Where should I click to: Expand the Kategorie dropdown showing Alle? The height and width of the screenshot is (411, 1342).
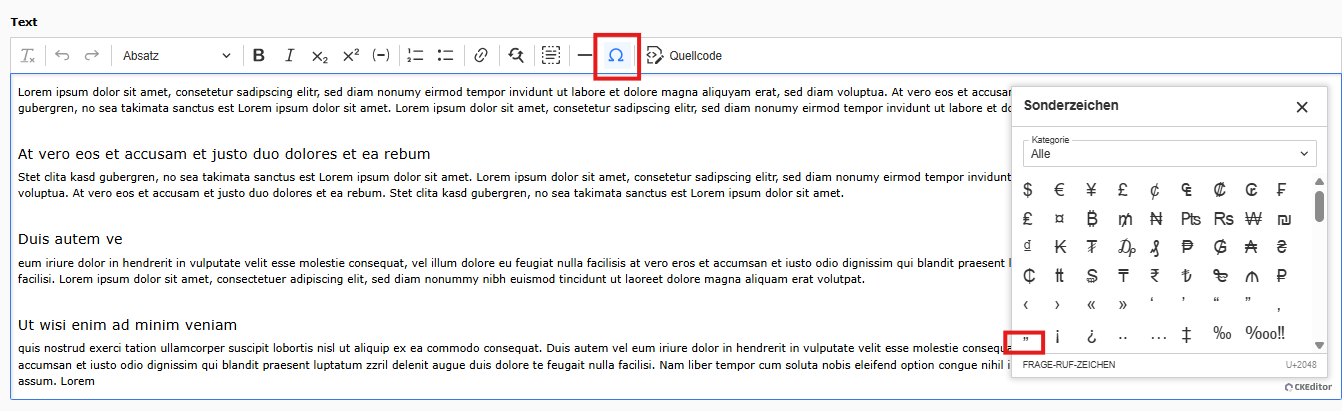tap(1167, 154)
